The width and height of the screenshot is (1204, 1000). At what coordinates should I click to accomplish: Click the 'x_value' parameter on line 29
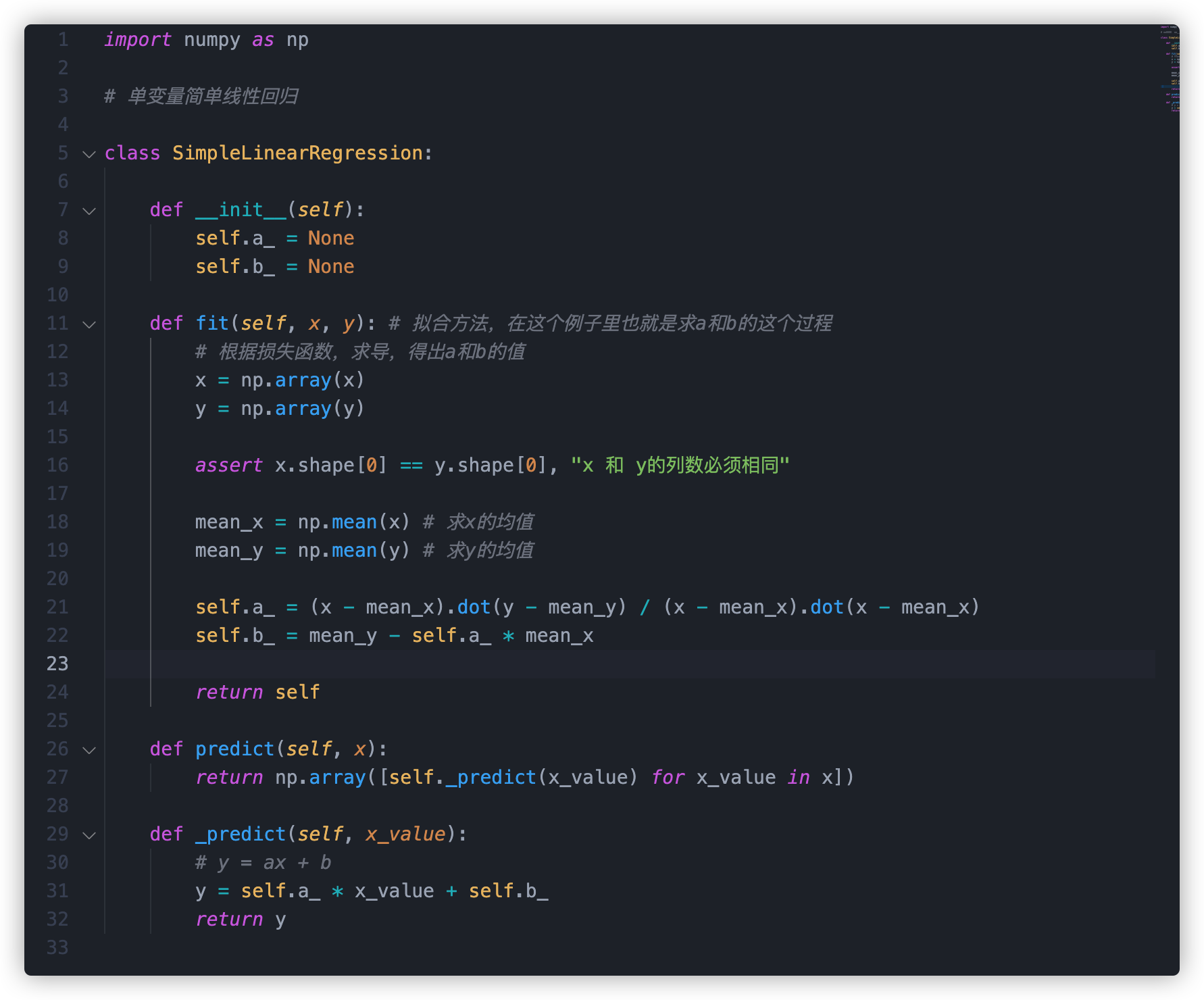pyautogui.click(x=405, y=834)
